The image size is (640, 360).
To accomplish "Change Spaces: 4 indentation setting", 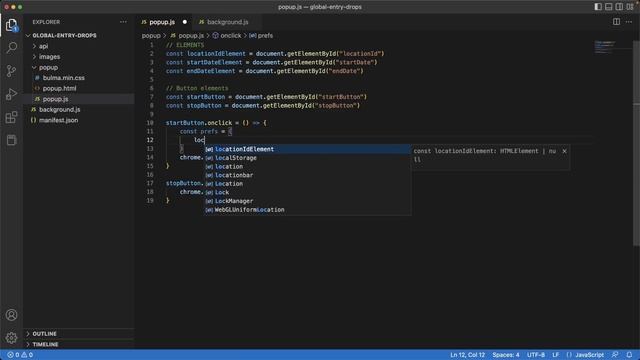I will pos(506,355).
